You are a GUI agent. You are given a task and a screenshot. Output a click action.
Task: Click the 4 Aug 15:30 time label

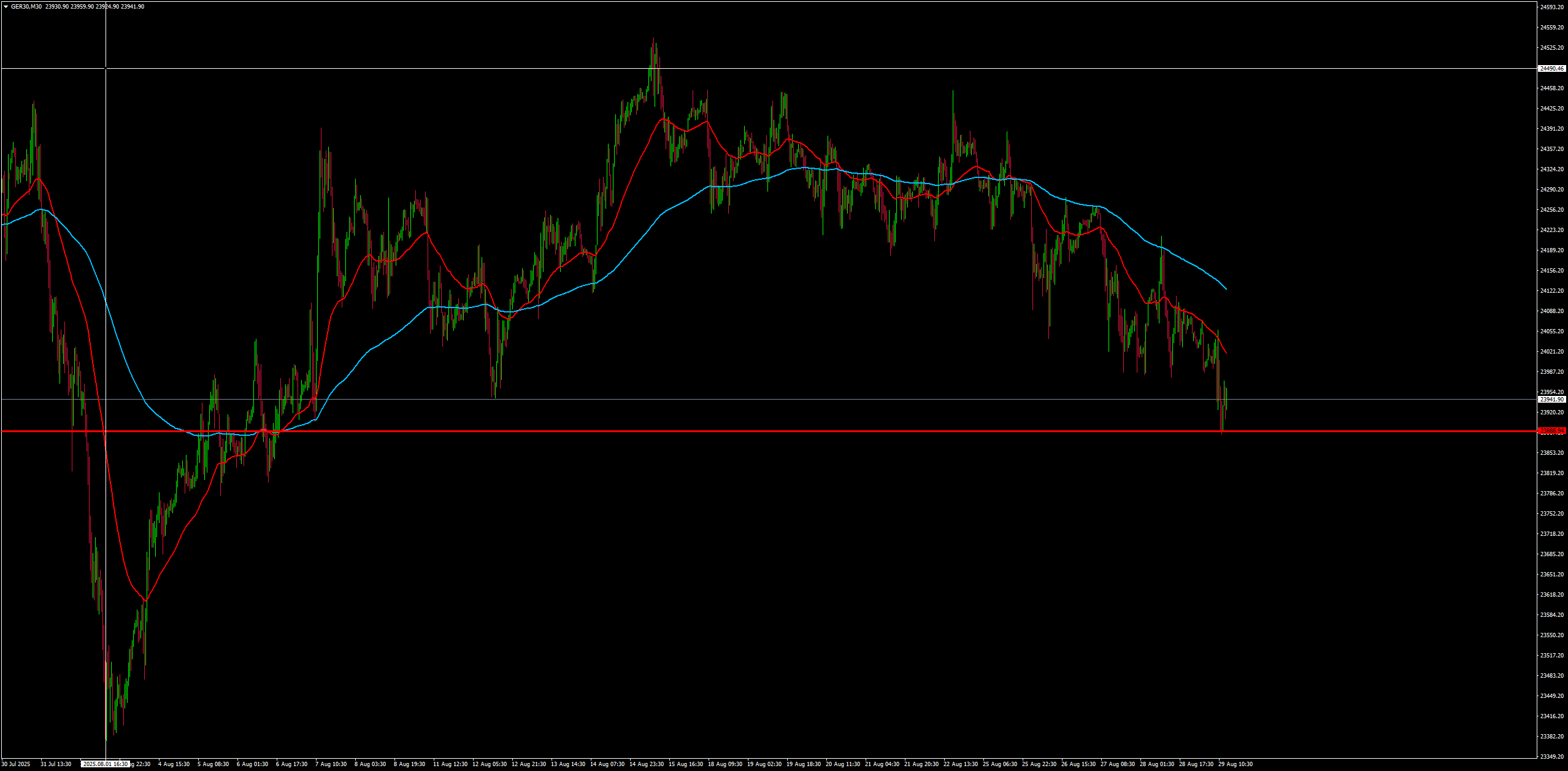(174, 764)
